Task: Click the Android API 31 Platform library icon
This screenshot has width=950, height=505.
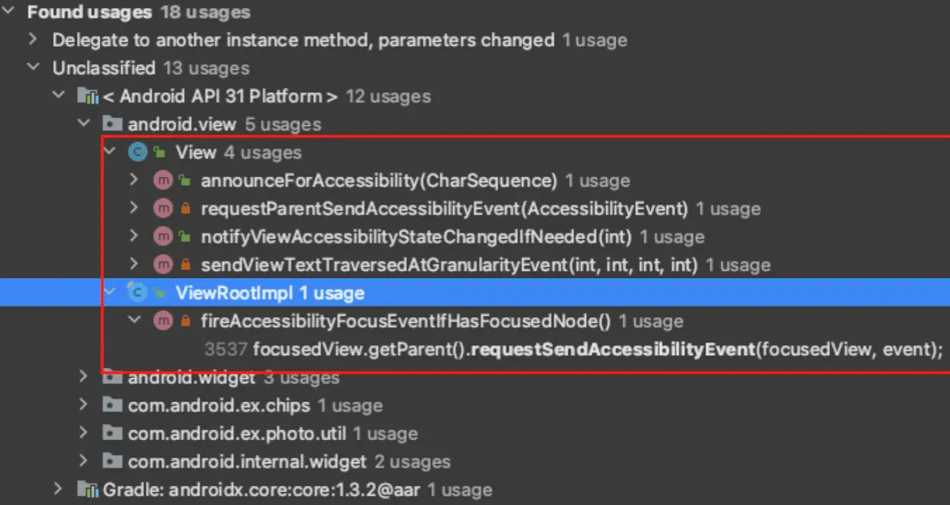Action: tap(87, 96)
